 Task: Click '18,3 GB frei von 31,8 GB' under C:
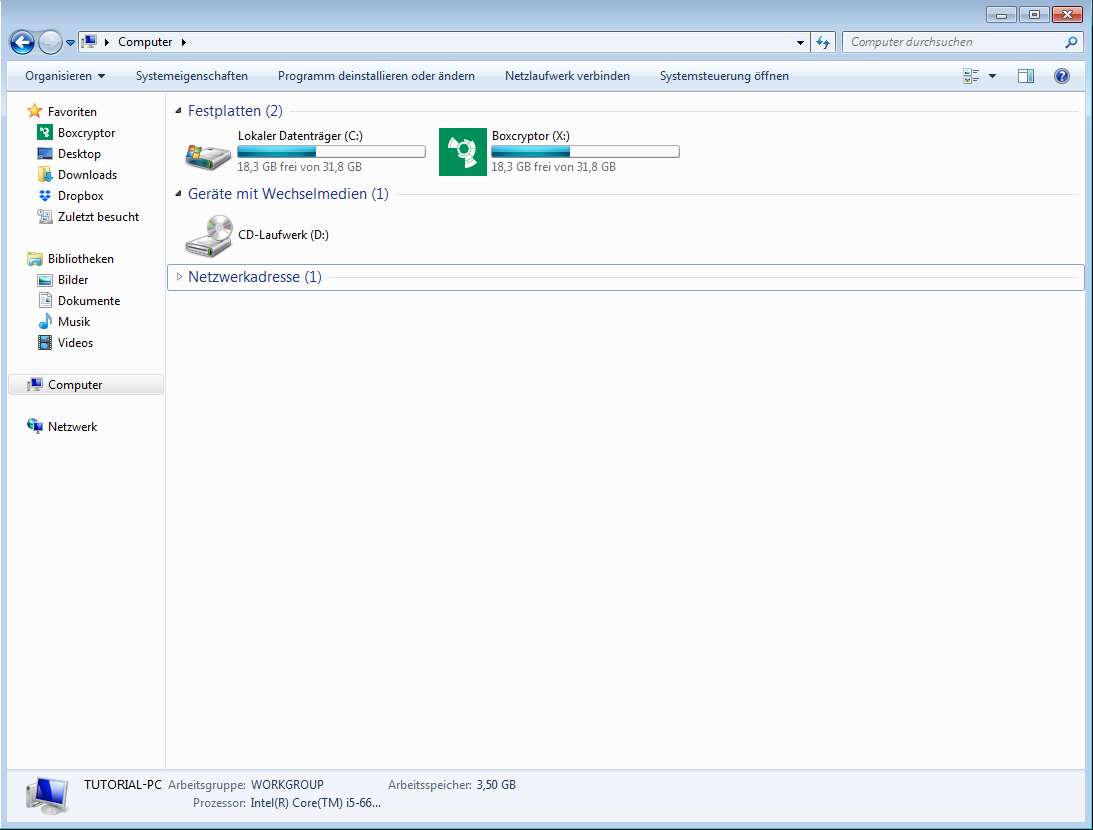[x=300, y=167]
